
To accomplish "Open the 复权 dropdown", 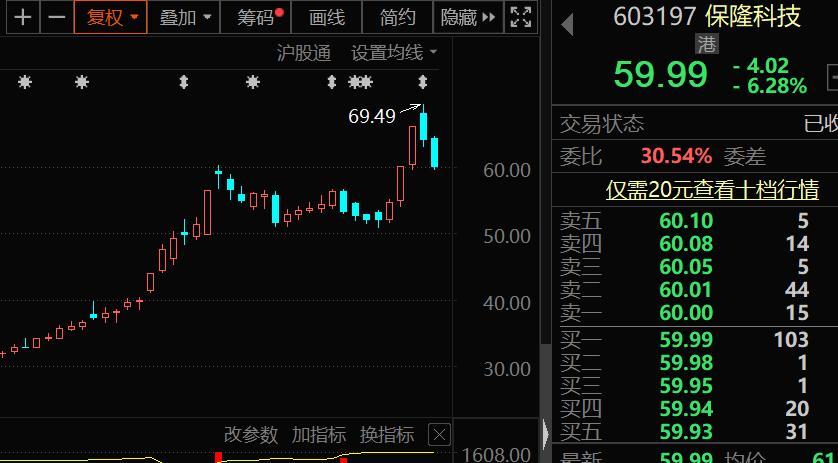I will point(110,17).
